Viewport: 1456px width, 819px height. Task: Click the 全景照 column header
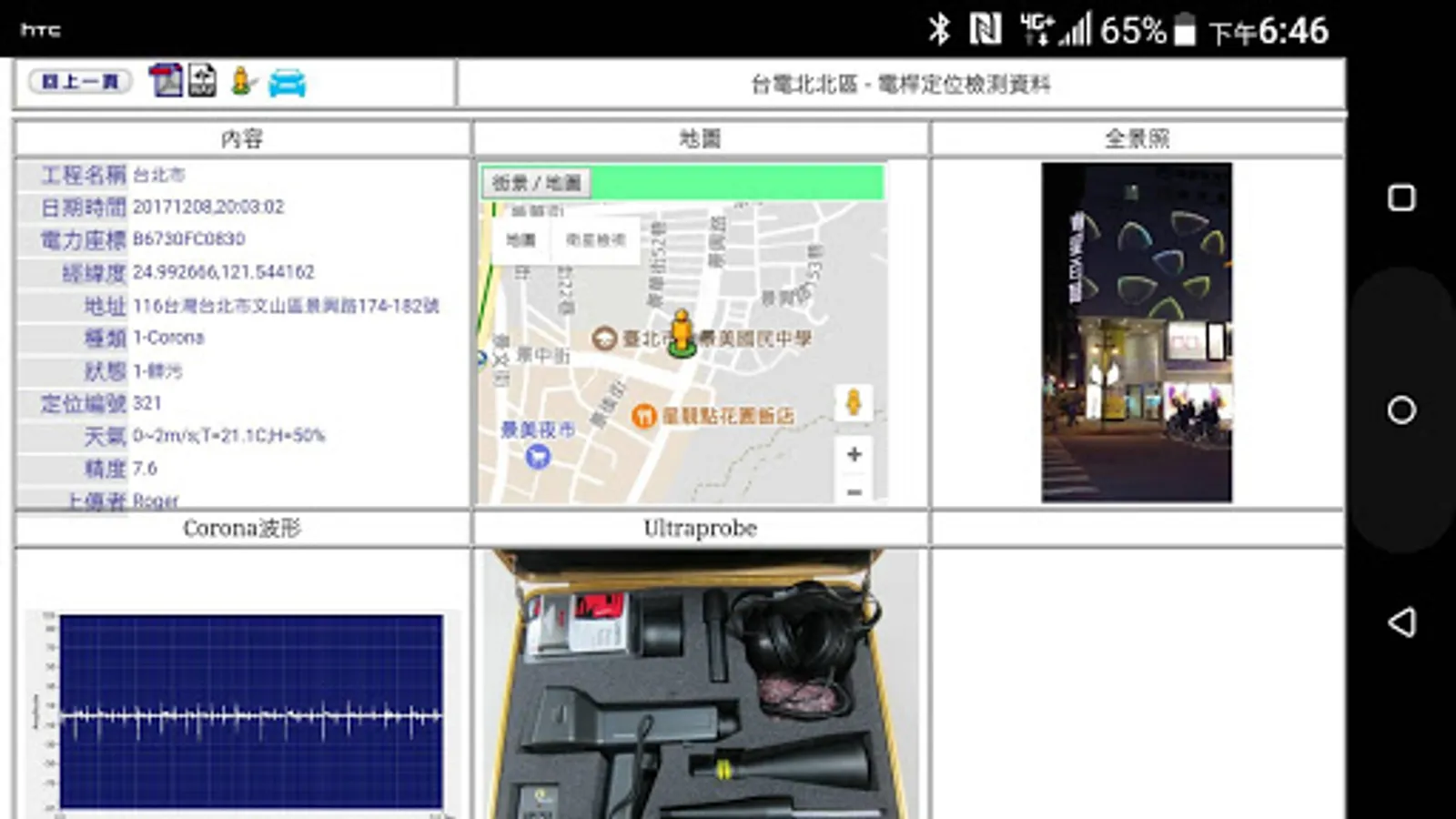1137,138
